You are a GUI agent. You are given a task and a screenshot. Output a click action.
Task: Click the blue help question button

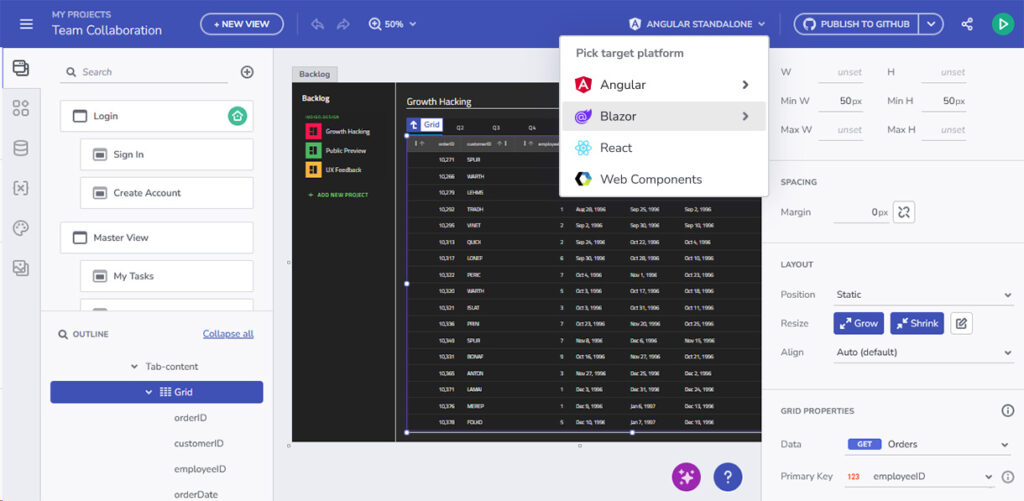728,477
